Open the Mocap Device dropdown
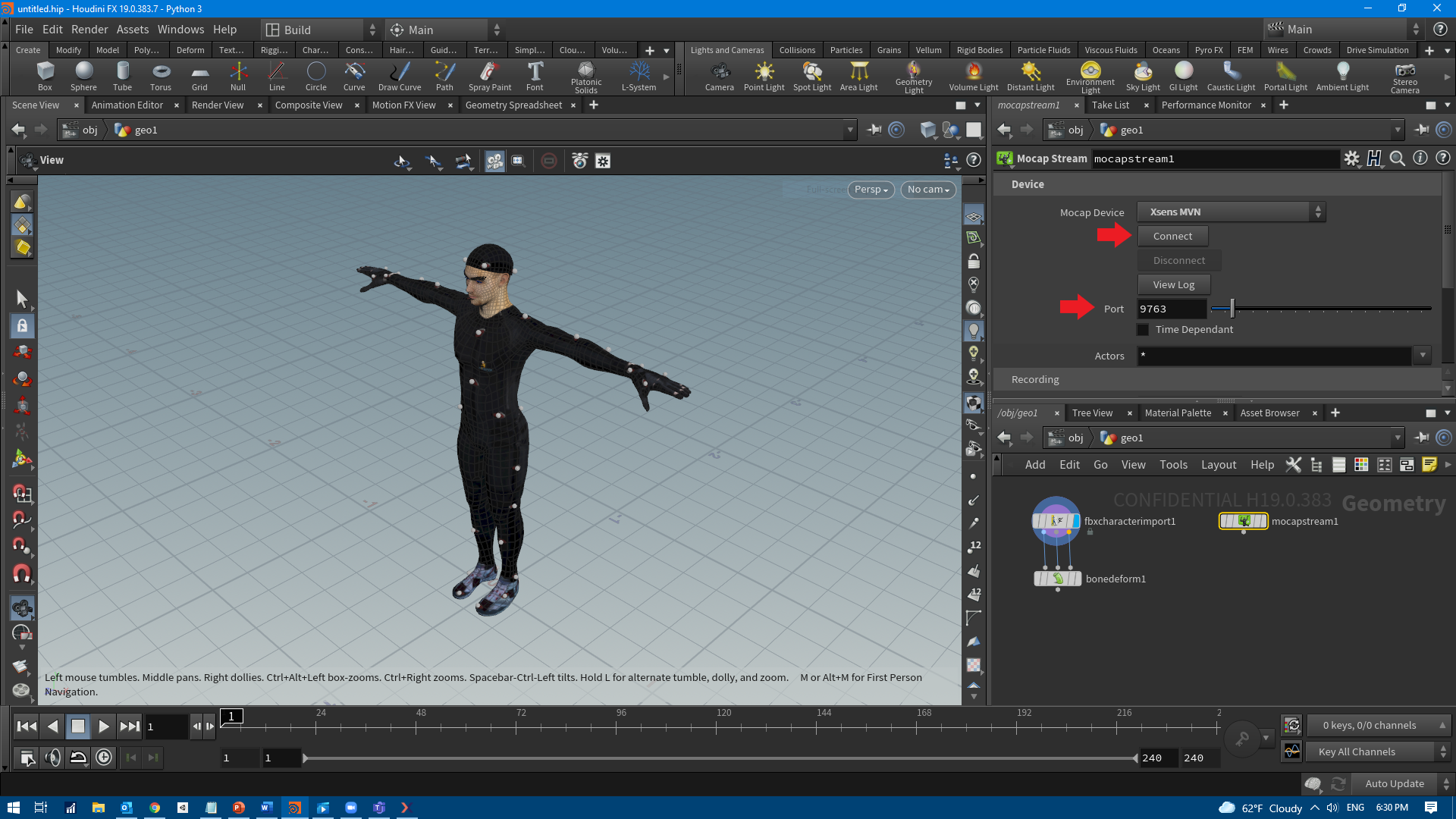This screenshot has height=819, width=1456. [1231, 212]
